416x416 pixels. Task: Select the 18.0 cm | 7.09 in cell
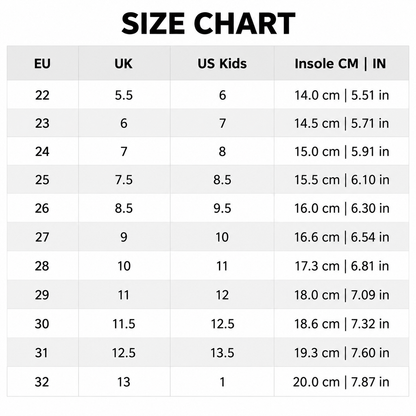[x=341, y=295]
